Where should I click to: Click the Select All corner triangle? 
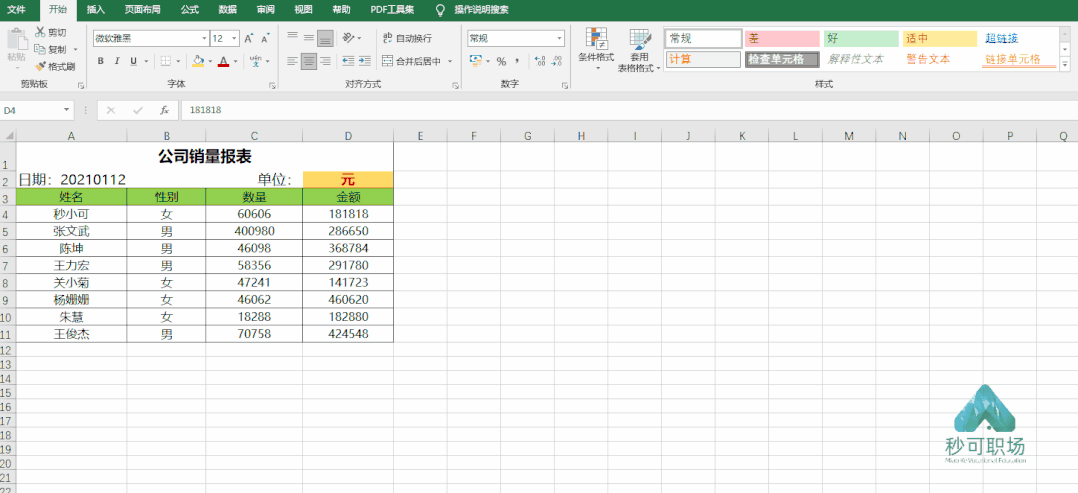(8, 136)
